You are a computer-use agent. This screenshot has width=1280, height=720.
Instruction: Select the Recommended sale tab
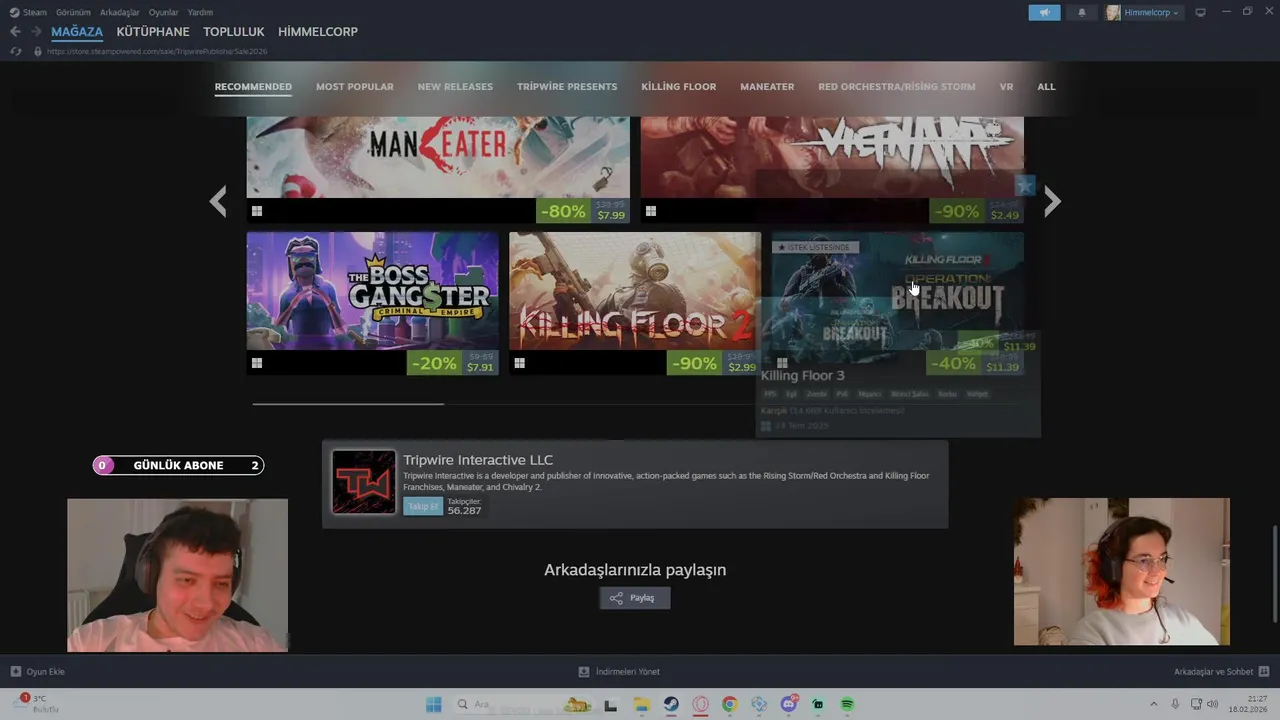(253, 87)
